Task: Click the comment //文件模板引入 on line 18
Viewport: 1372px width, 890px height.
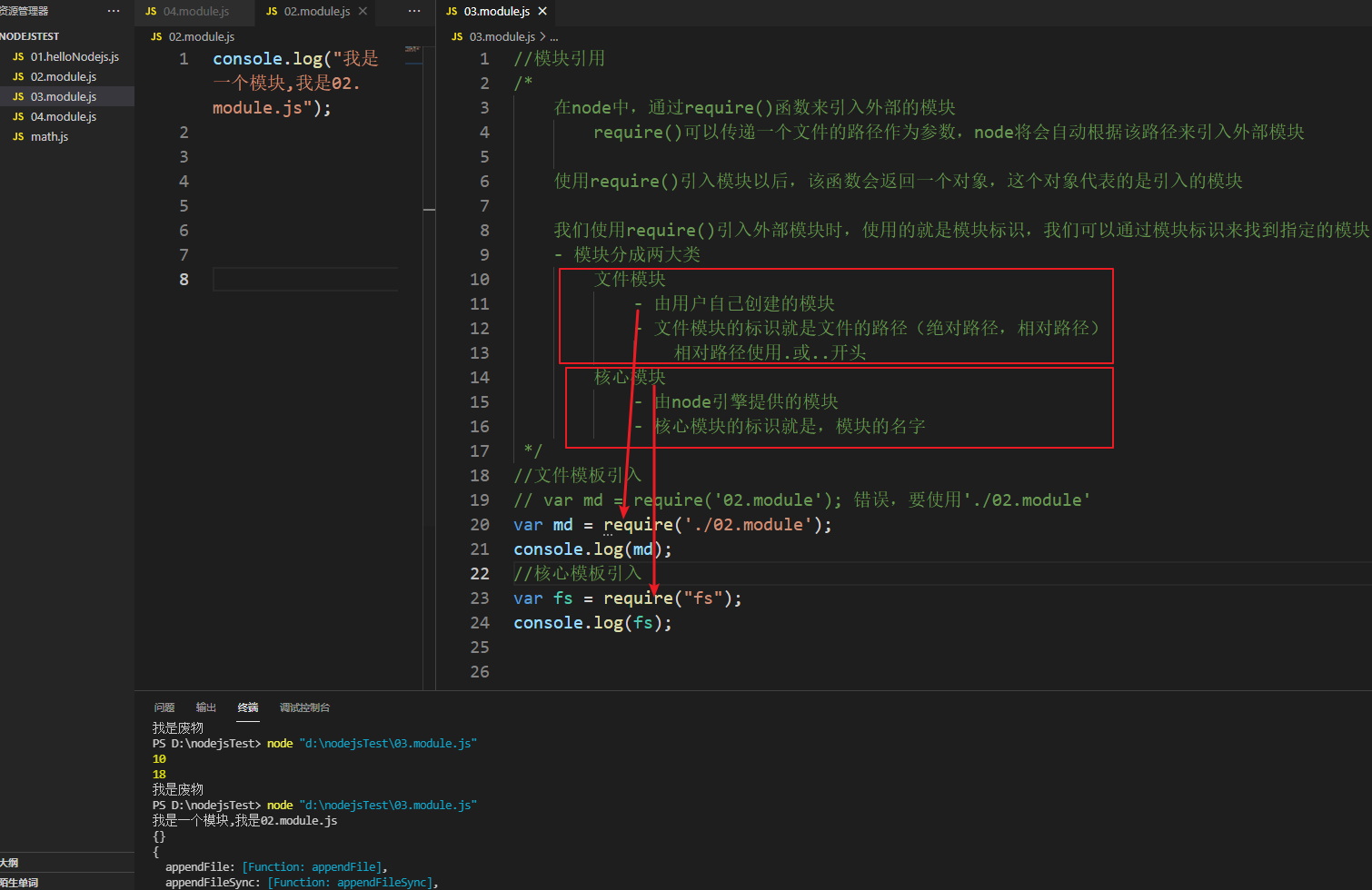Action: click(x=578, y=476)
